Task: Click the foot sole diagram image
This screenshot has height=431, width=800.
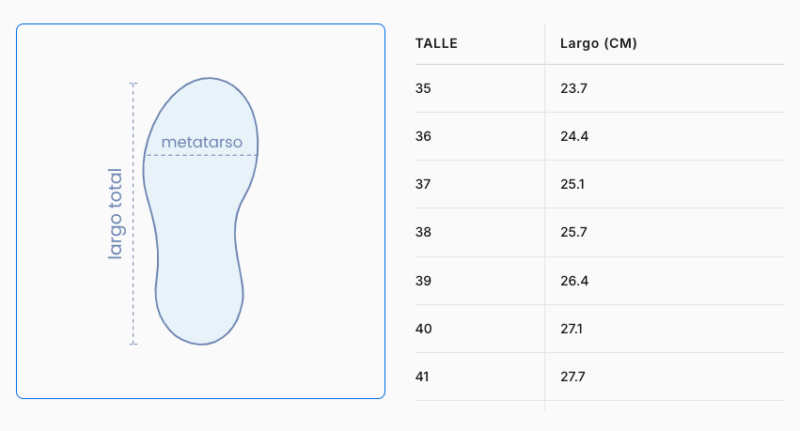Action: click(x=201, y=211)
